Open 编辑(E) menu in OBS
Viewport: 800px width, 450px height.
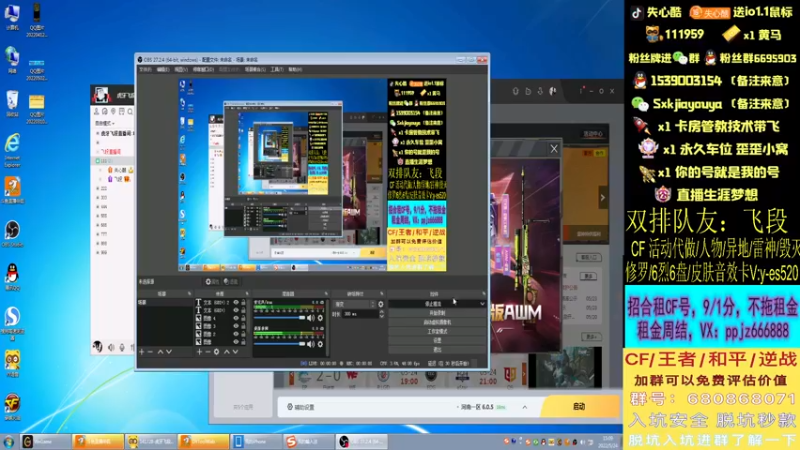[163, 69]
